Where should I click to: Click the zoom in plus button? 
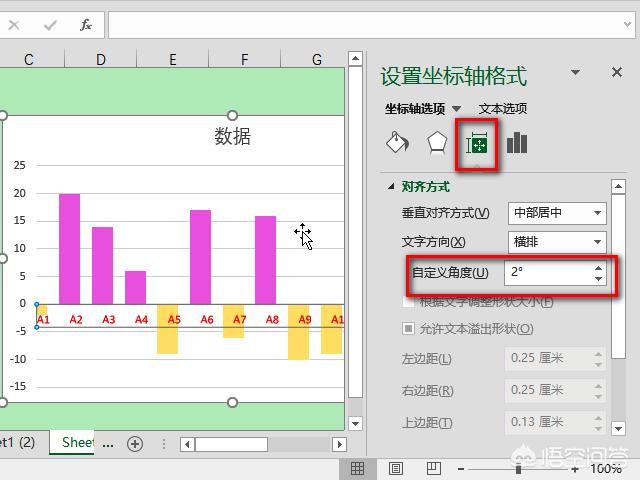click(575, 469)
